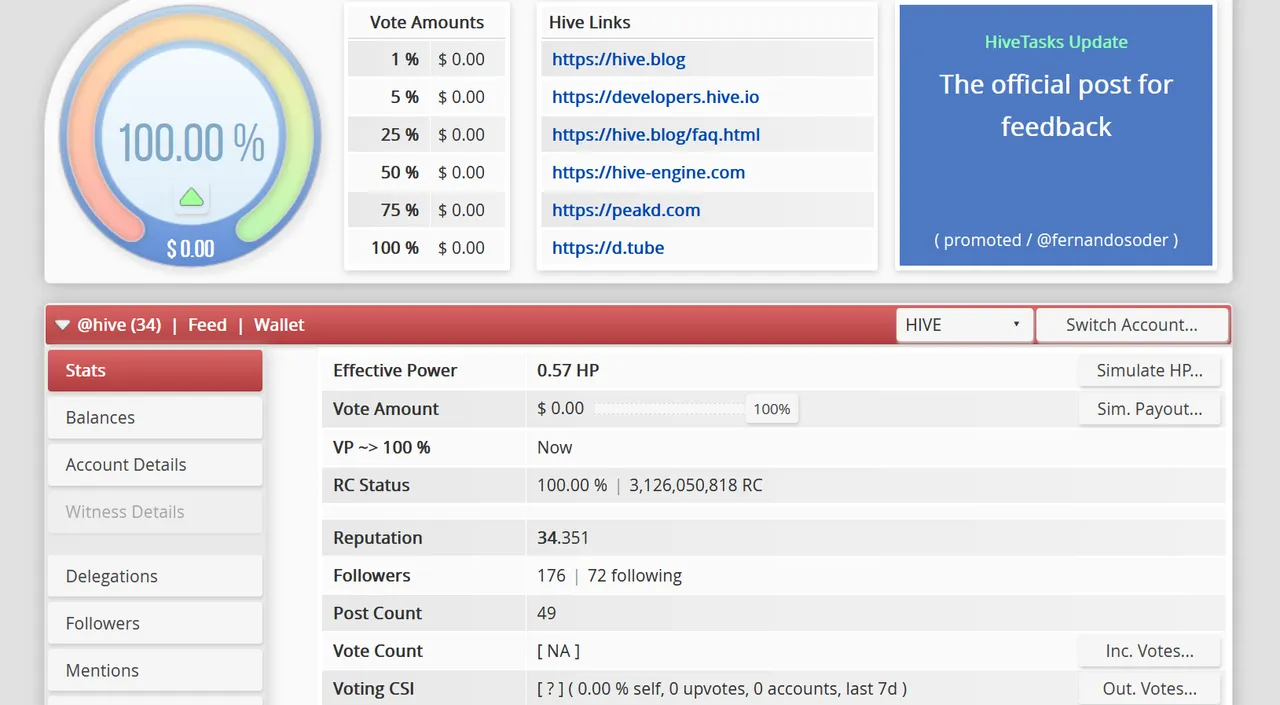This screenshot has height=705, width=1280.
Task: Click the 176 followers count
Action: [551, 575]
